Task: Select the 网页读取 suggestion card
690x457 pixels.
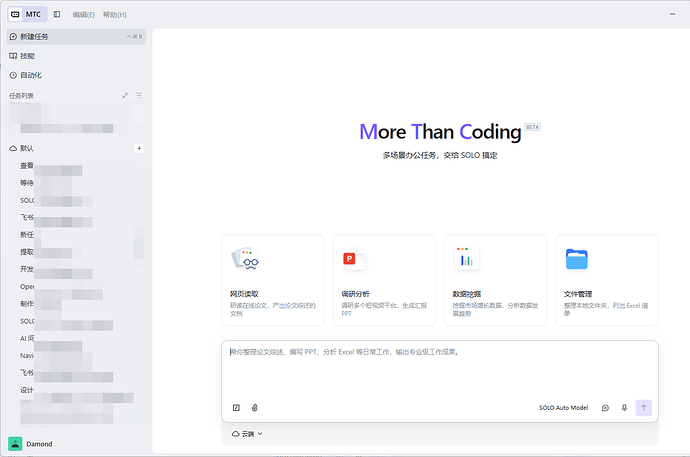Action: pos(273,280)
